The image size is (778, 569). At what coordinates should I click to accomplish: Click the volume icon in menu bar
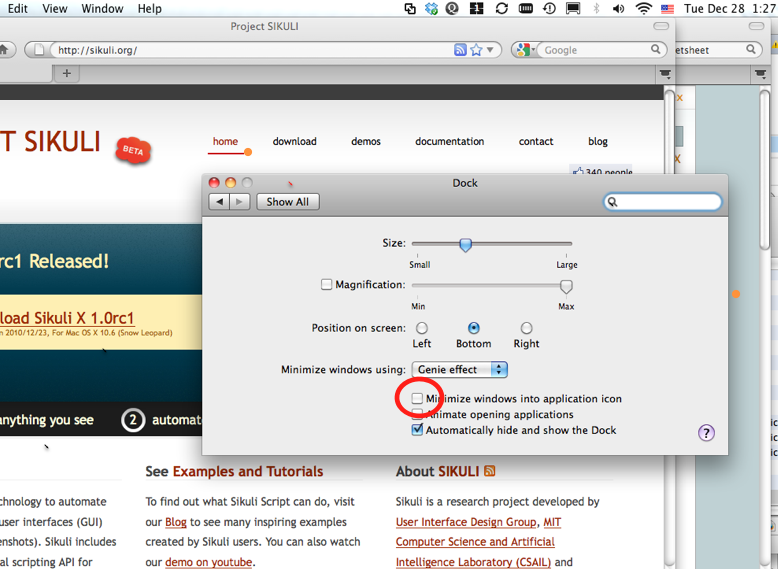[x=619, y=9]
